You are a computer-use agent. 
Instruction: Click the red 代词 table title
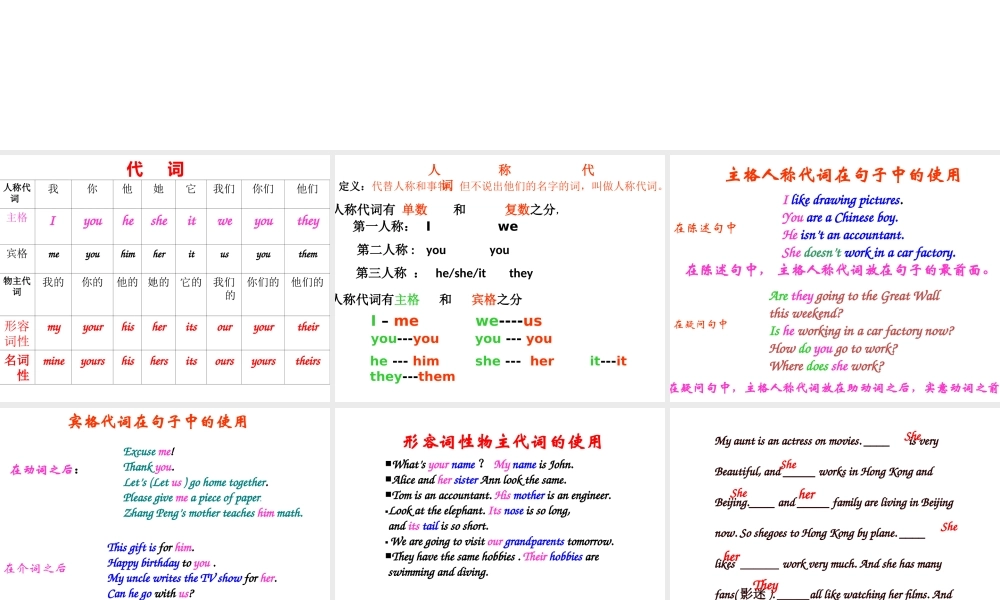155,169
